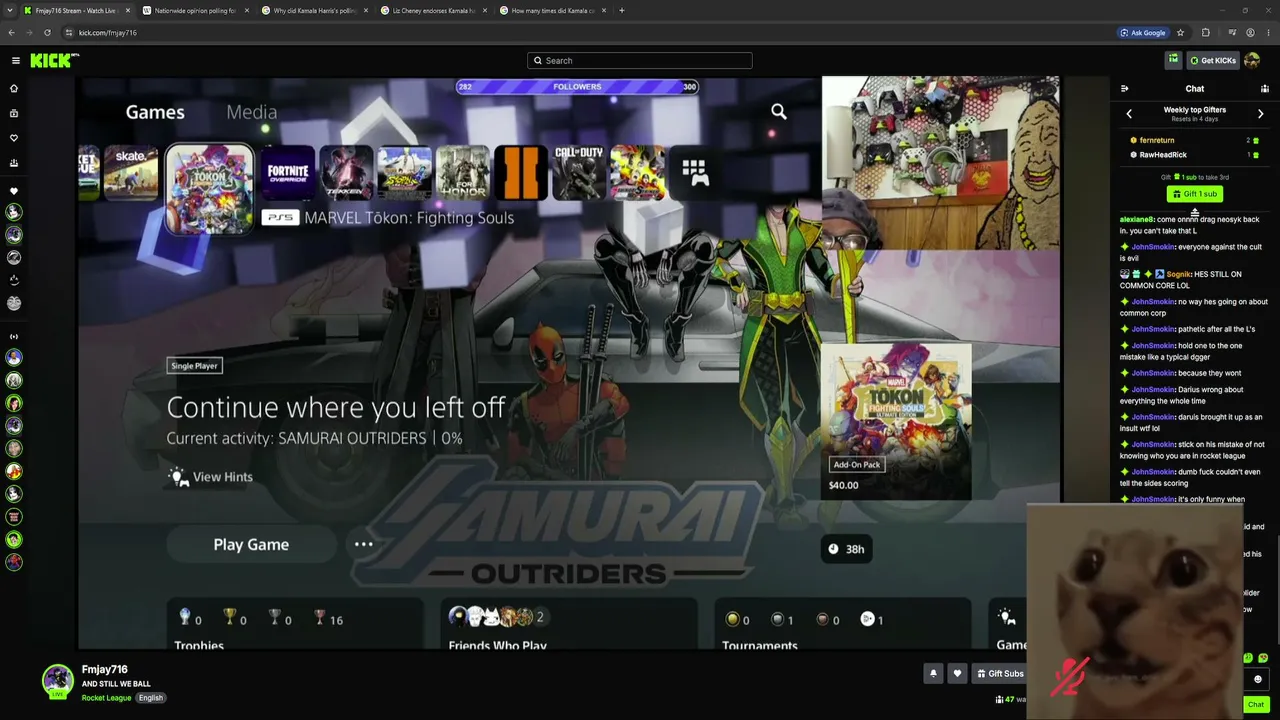Image resolution: width=1280 pixels, height=720 pixels.
Task: Click the Add-On Pack $40.00 card
Action: [x=895, y=420]
